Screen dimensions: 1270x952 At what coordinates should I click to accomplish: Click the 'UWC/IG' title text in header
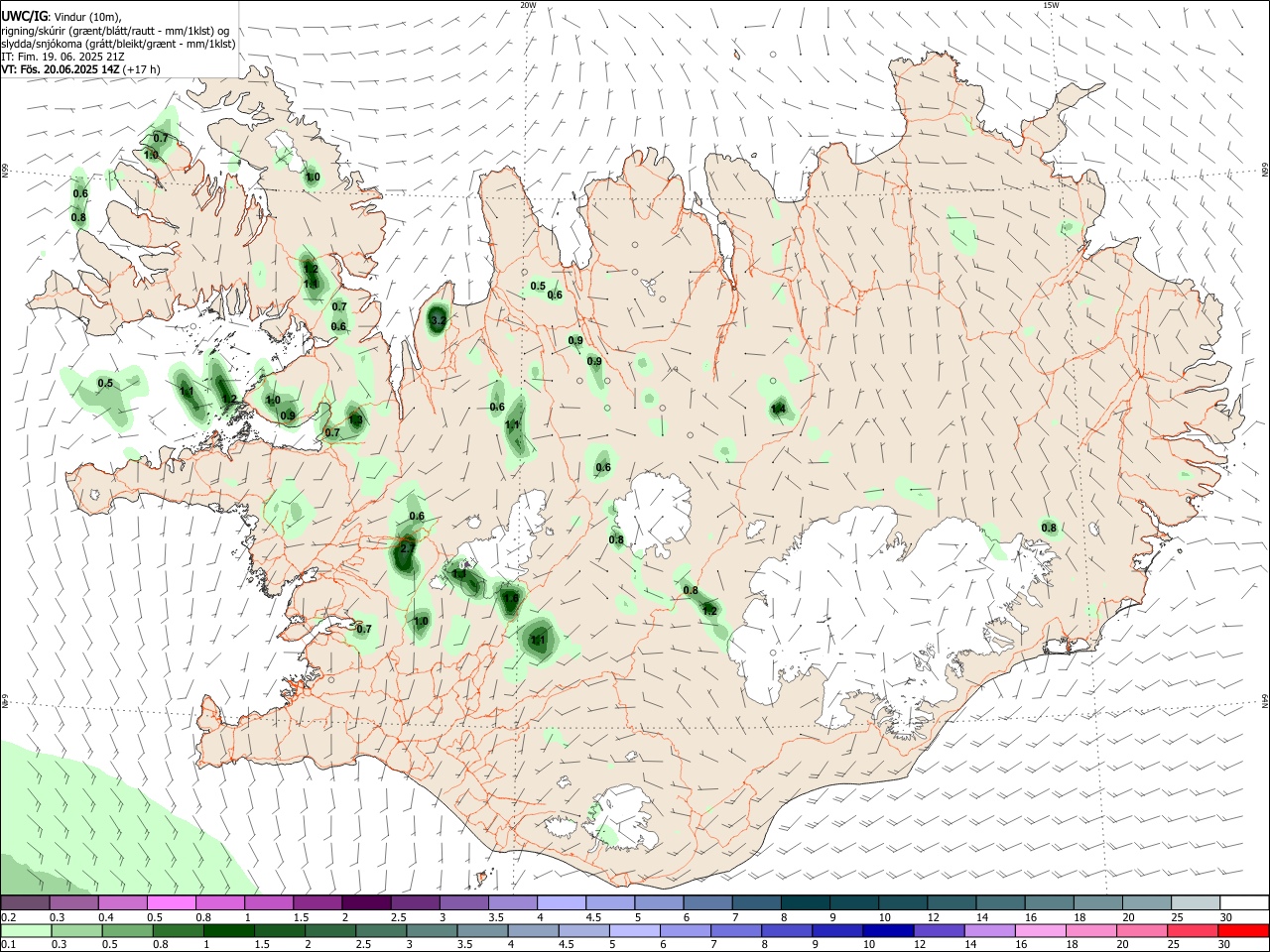[x=24, y=16]
